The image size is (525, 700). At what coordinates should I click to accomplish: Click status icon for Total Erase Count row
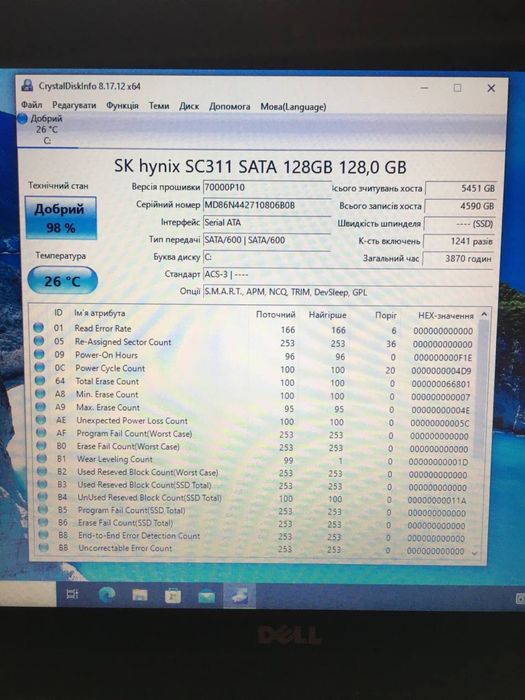[40, 380]
